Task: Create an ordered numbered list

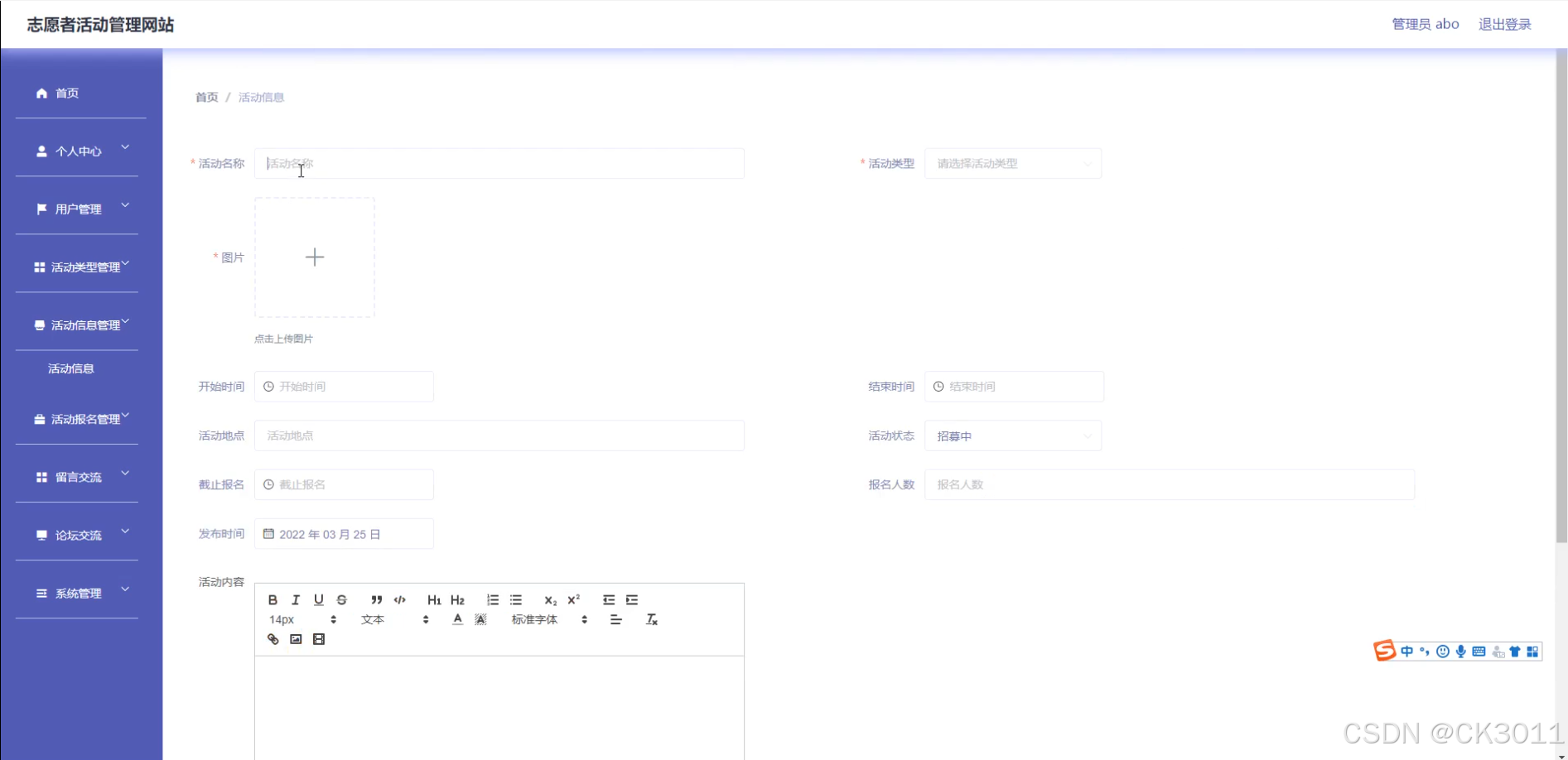Action: click(493, 600)
